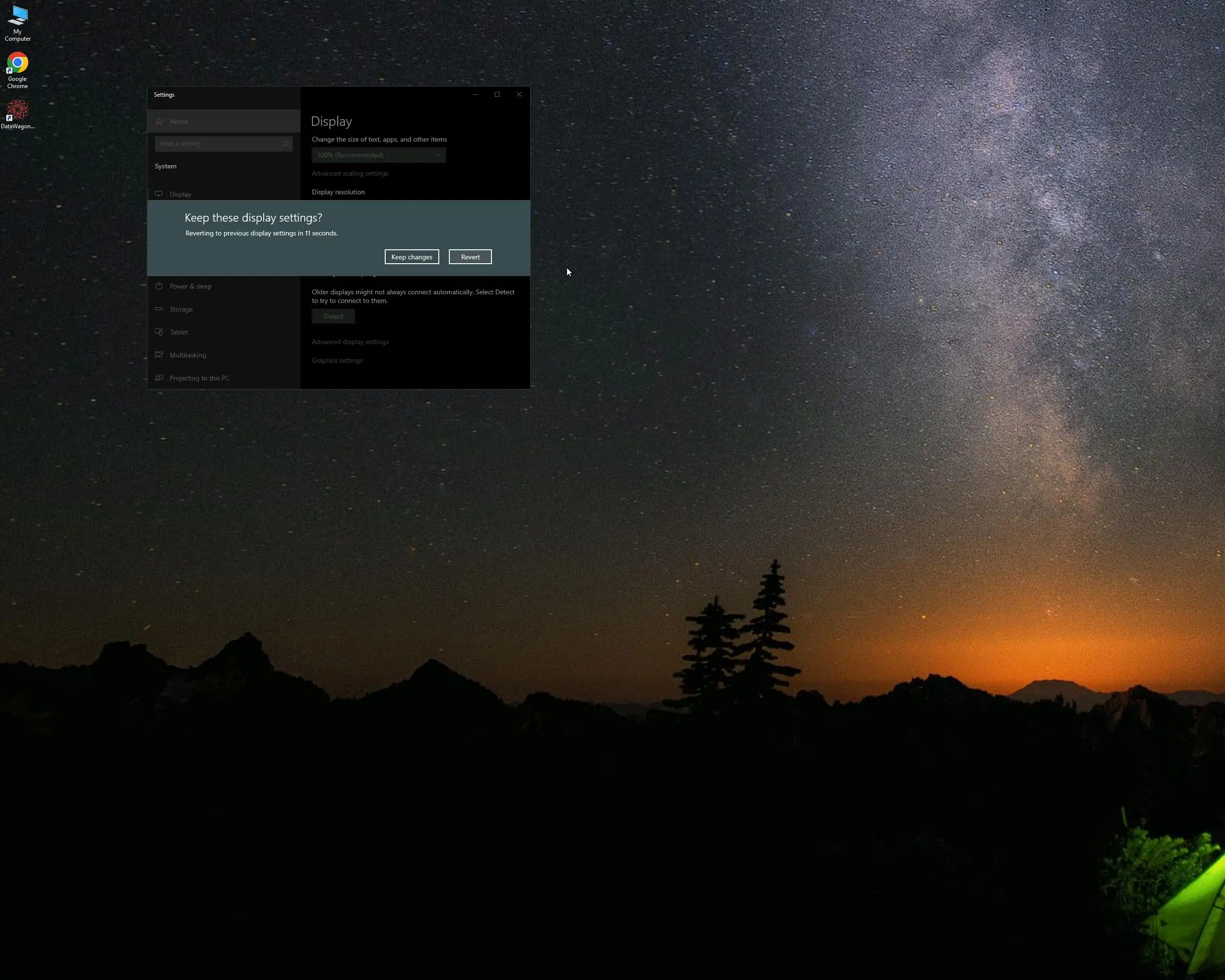Click the Display monitor icon in sidebar
1225x980 pixels.
coord(159,194)
